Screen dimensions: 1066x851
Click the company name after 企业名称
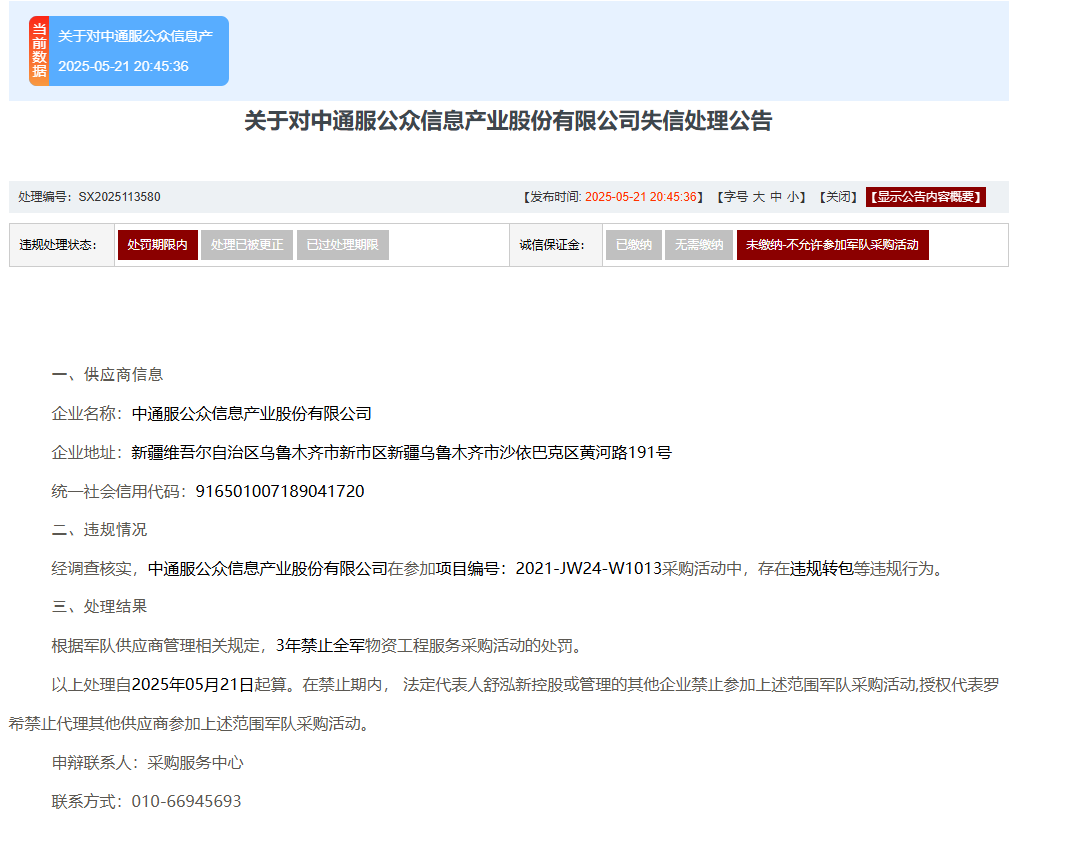[251, 414]
